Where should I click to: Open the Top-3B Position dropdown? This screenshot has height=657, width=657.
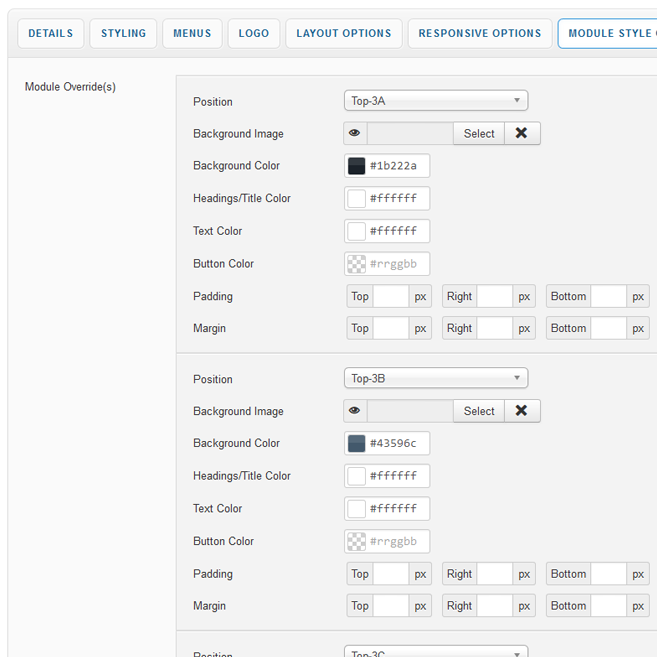[x=435, y=379]
